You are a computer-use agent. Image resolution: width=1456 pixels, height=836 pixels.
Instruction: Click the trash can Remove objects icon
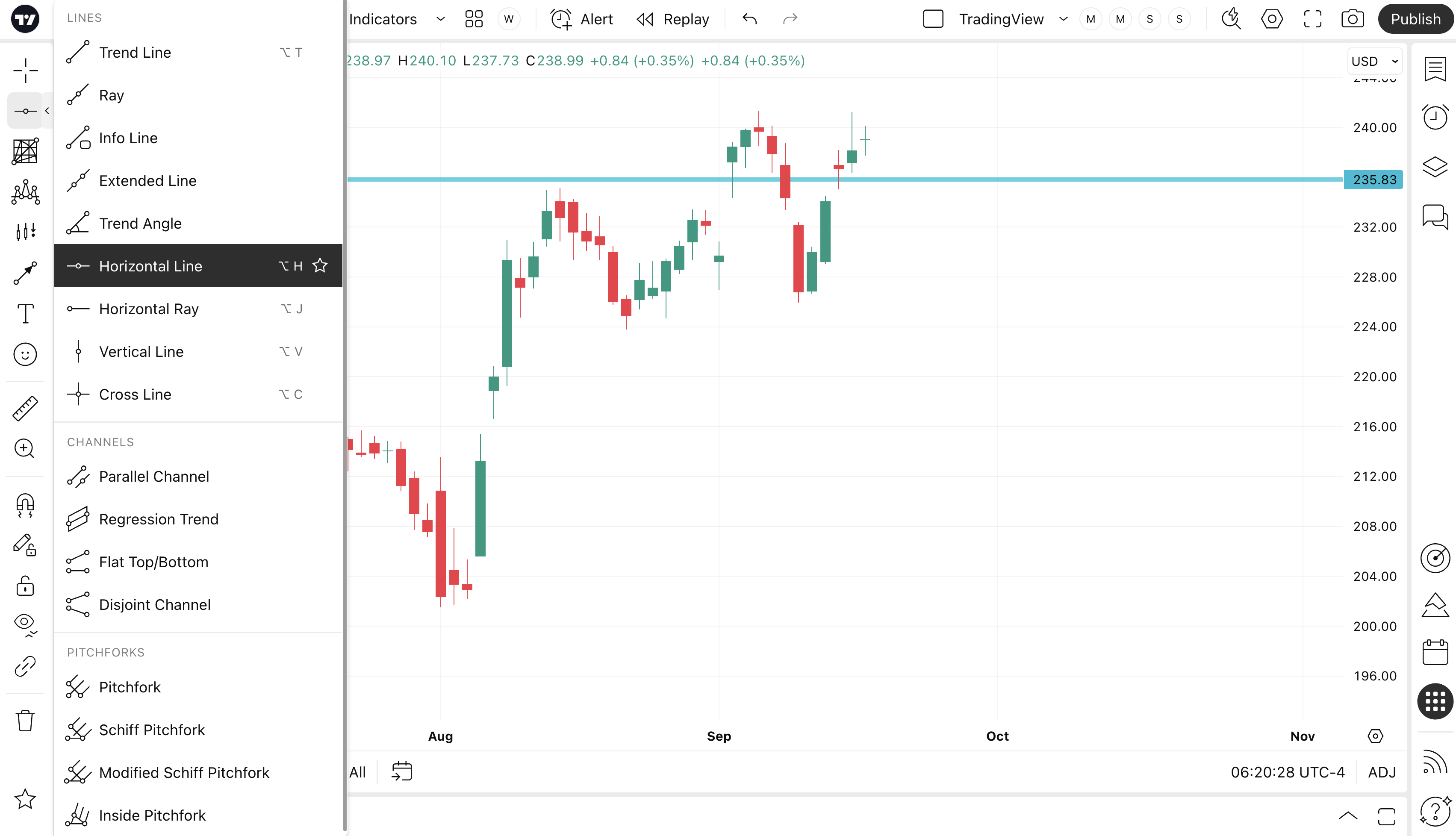[x=25, y=721]
